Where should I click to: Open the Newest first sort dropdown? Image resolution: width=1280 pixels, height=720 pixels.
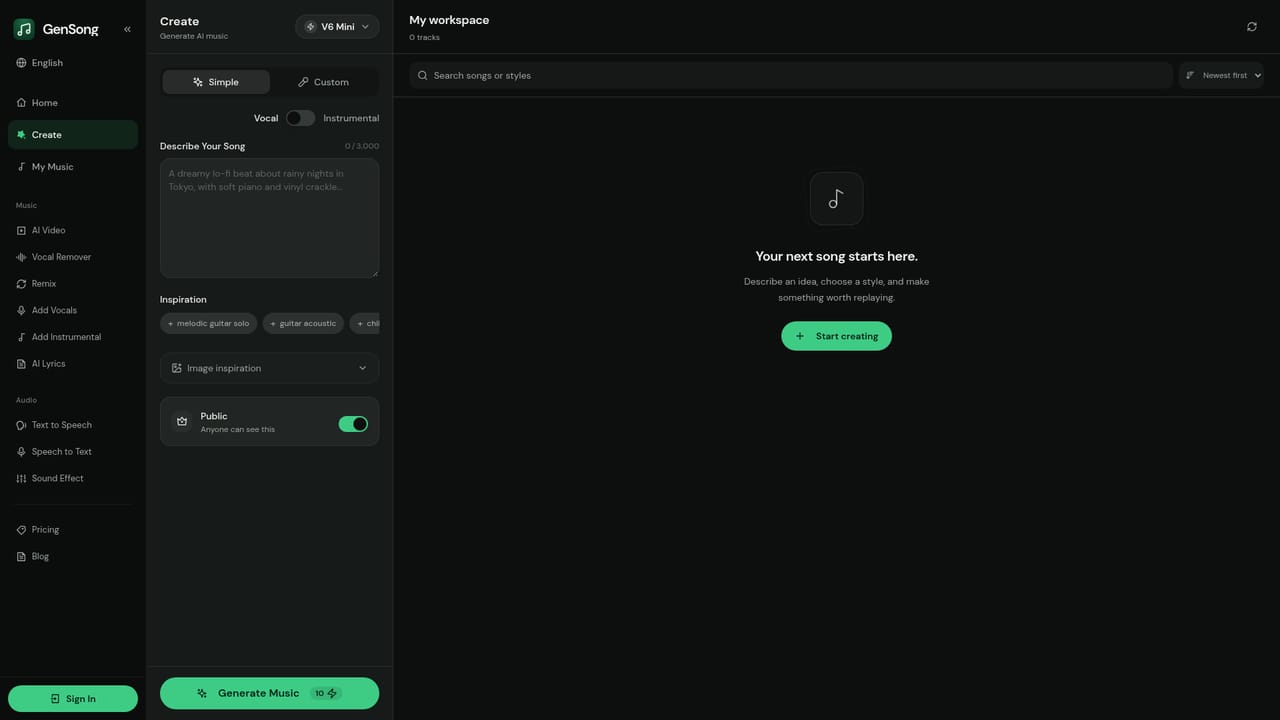pos(1221,75)
